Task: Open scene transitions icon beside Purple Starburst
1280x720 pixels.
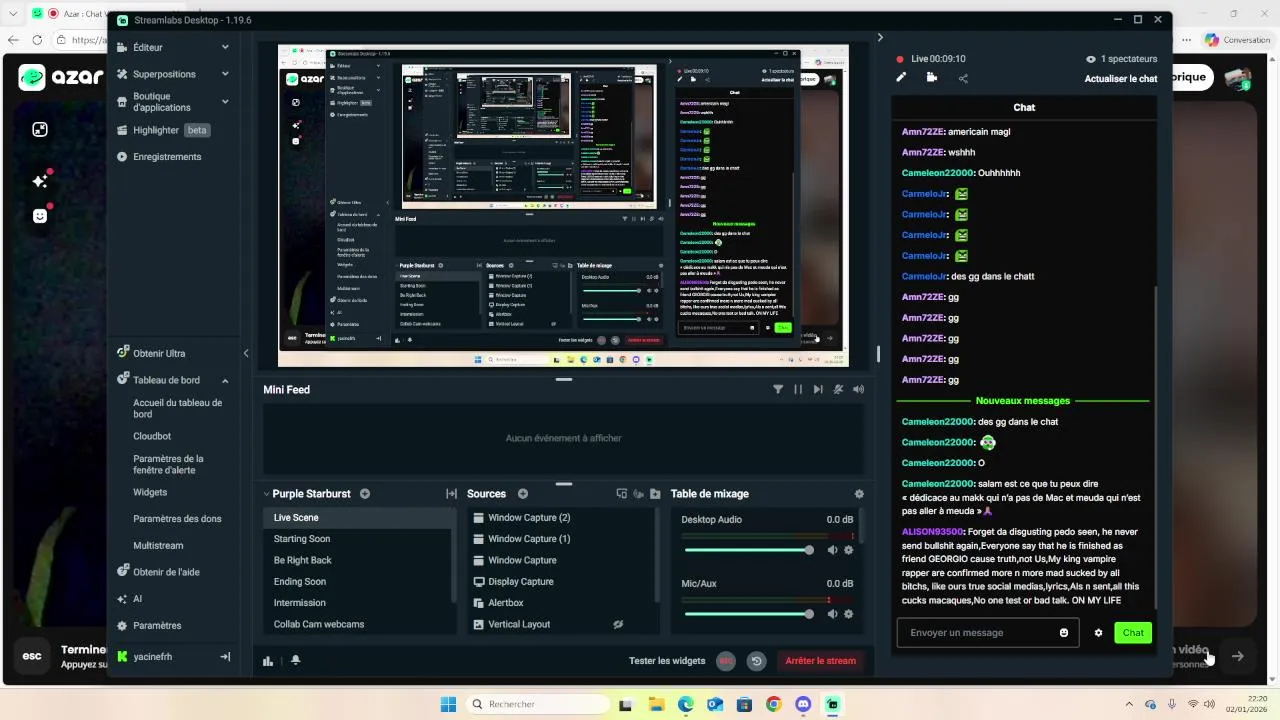Action: point(451,494)
